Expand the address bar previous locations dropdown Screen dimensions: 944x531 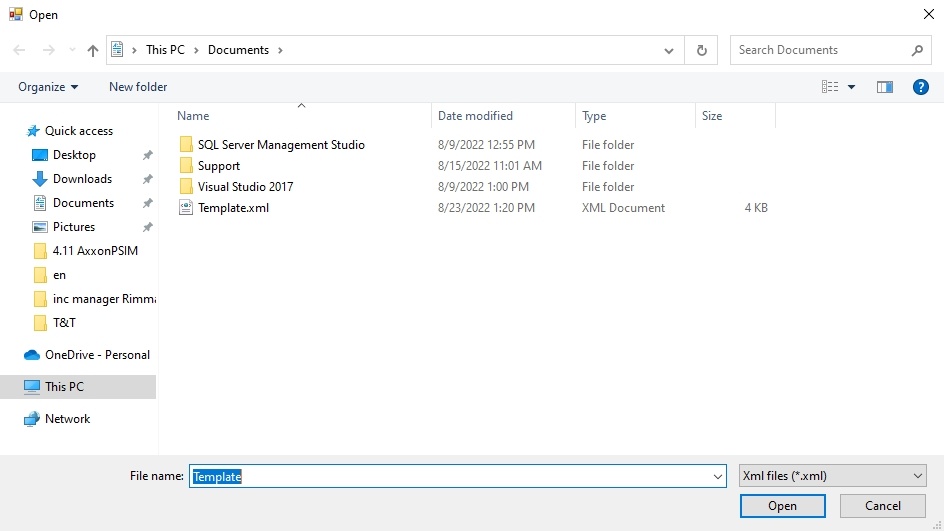[x=669, y=50]
